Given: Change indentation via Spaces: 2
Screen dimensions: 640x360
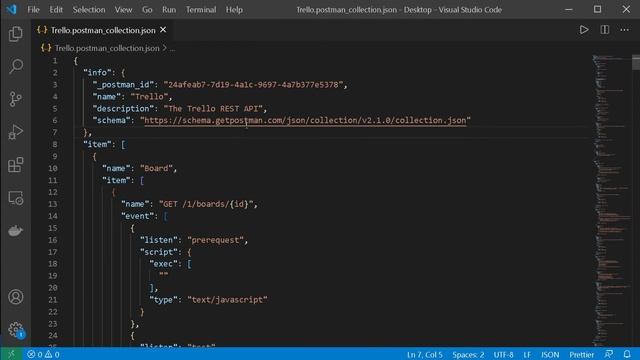Looking at the screenshot, I should [468, 354].
